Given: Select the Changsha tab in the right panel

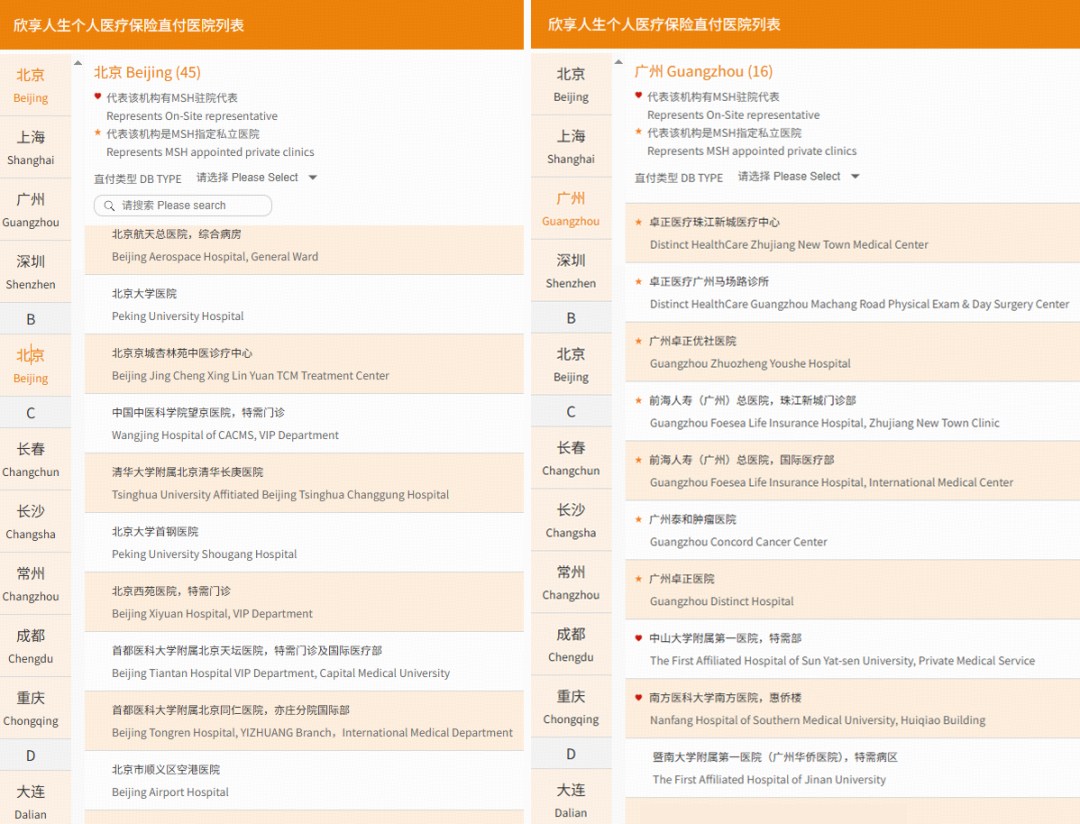Looking at the screenshot, I should [x=571, y=520].
